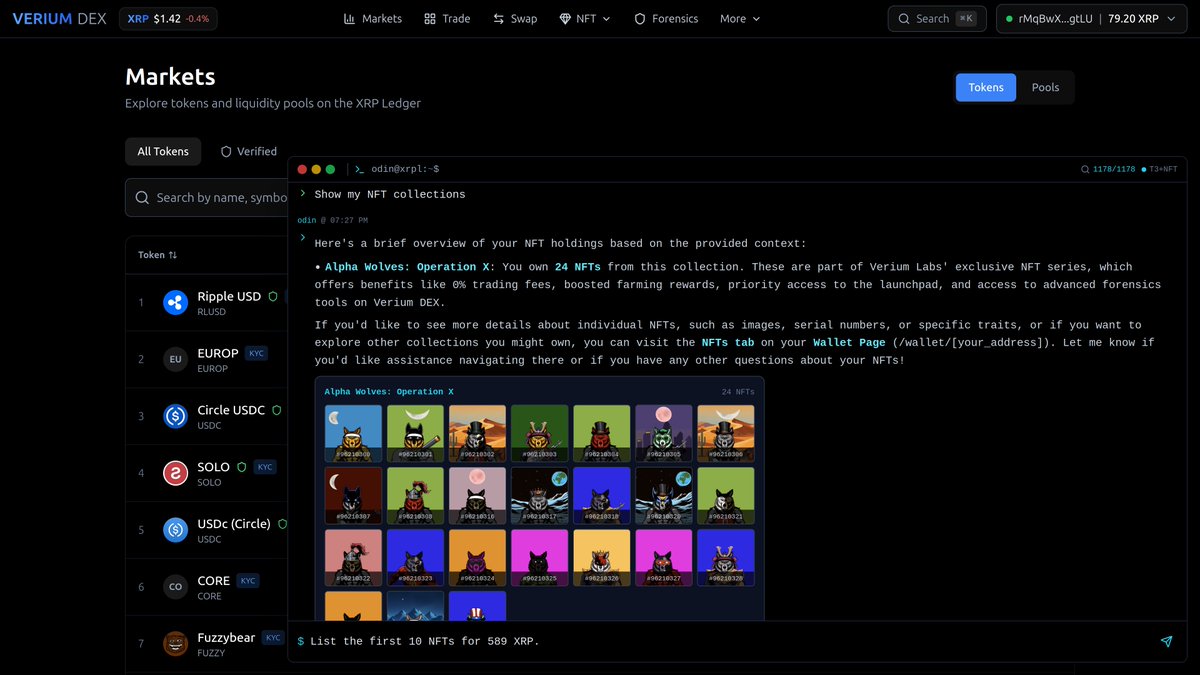Click the Circle USDC token icon
Viewport: 1200px width, 675px height.
click(176, 416)
